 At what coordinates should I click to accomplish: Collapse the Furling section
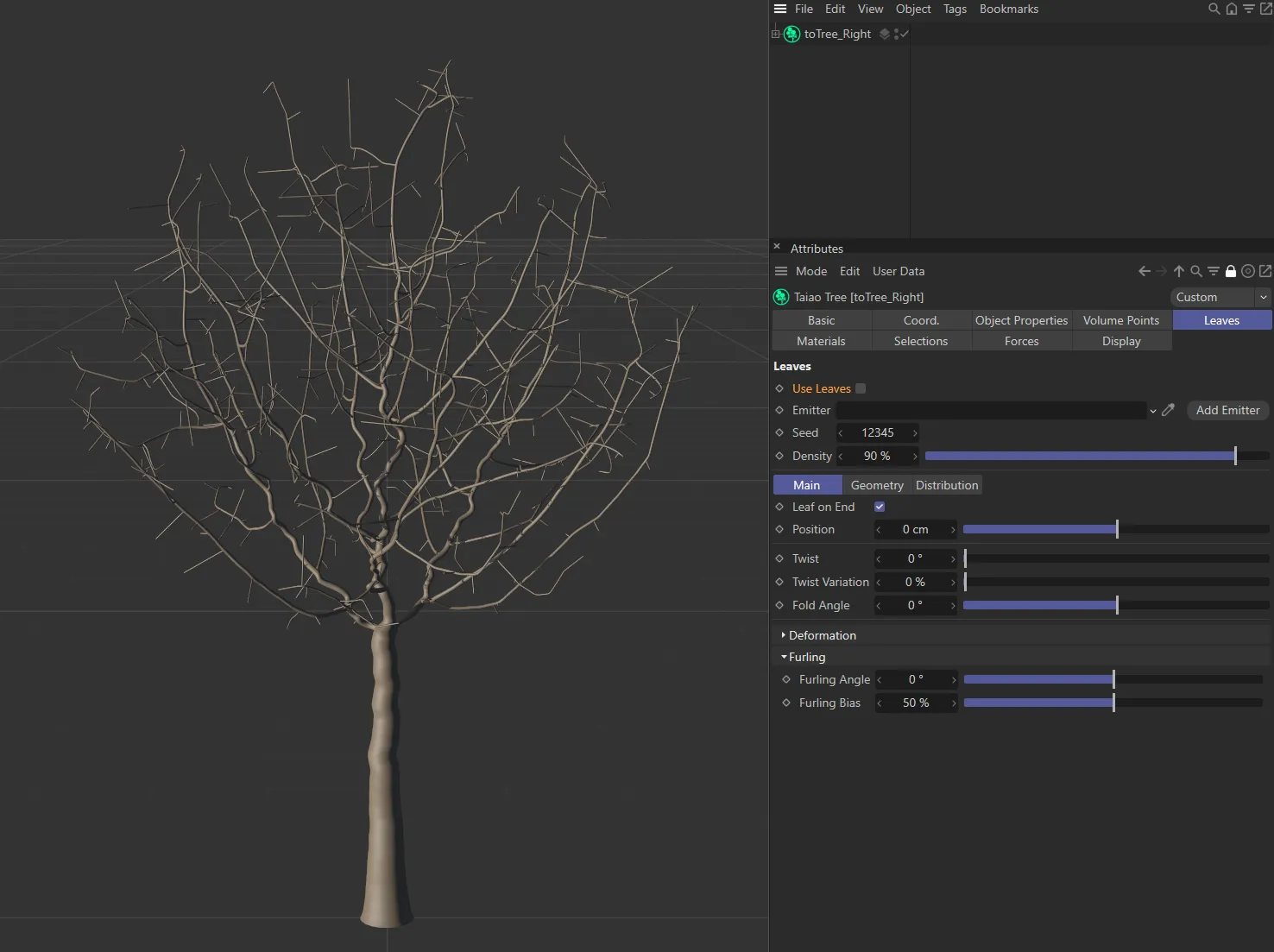[784, 657]
